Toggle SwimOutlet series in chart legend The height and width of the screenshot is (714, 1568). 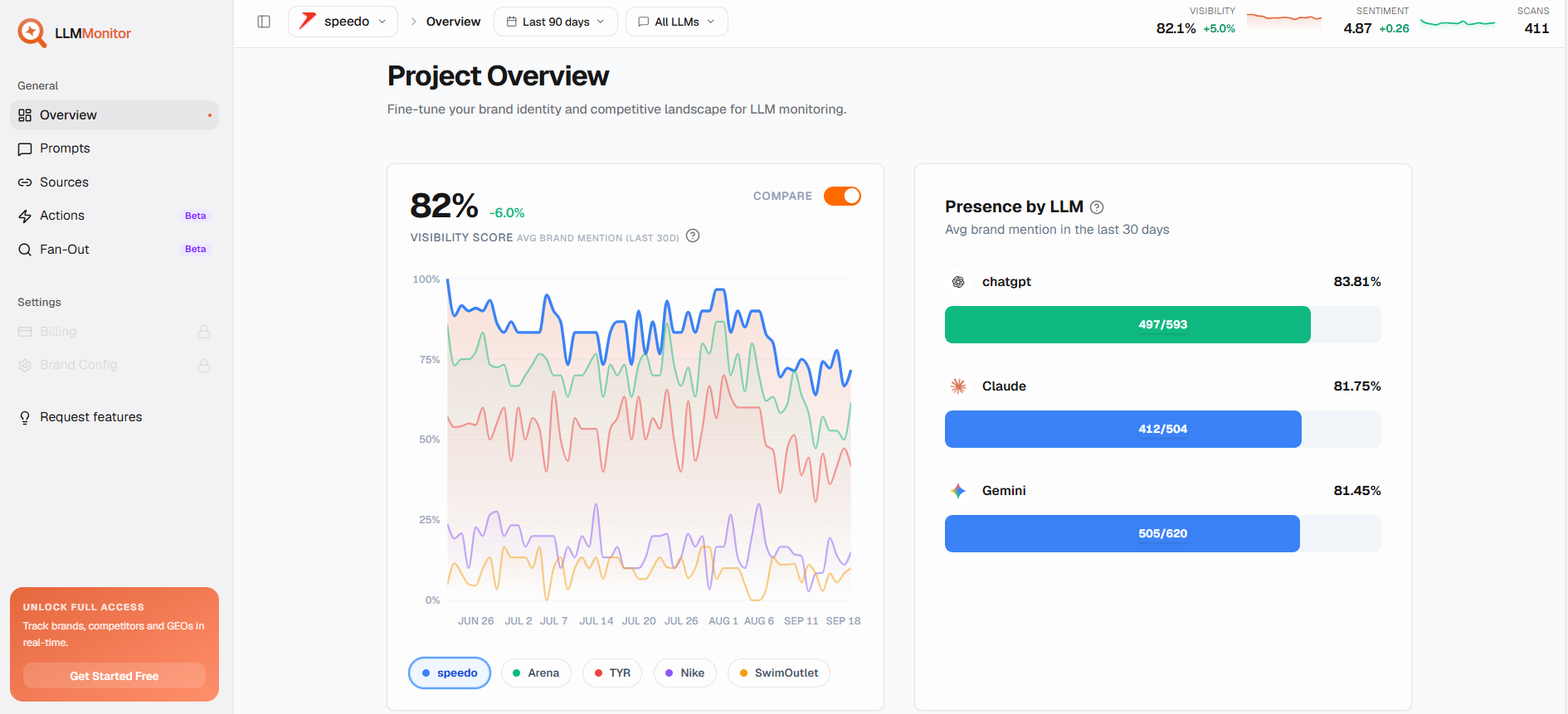point(778,673)
